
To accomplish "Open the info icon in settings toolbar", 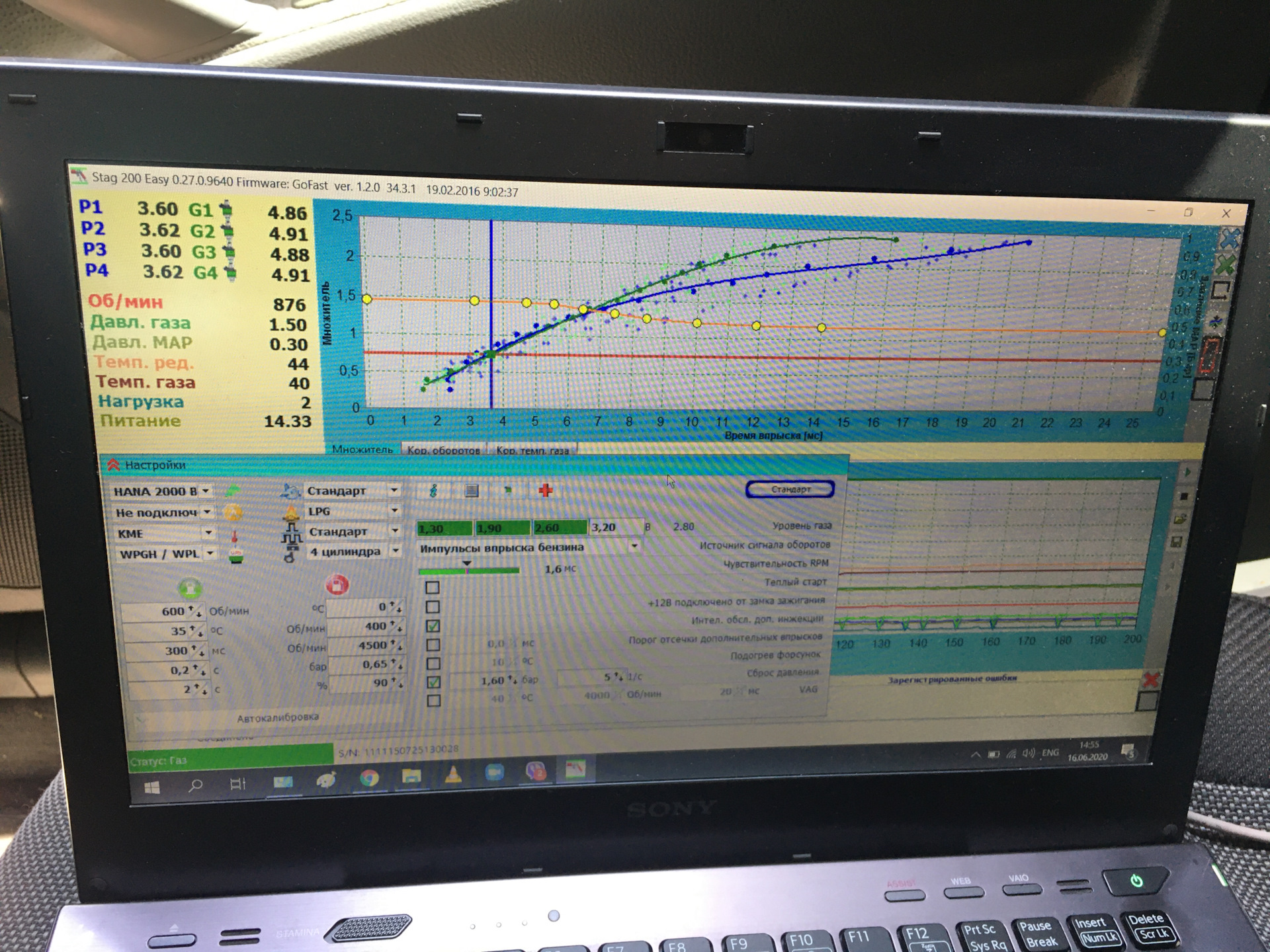I will tap(434, 491).
